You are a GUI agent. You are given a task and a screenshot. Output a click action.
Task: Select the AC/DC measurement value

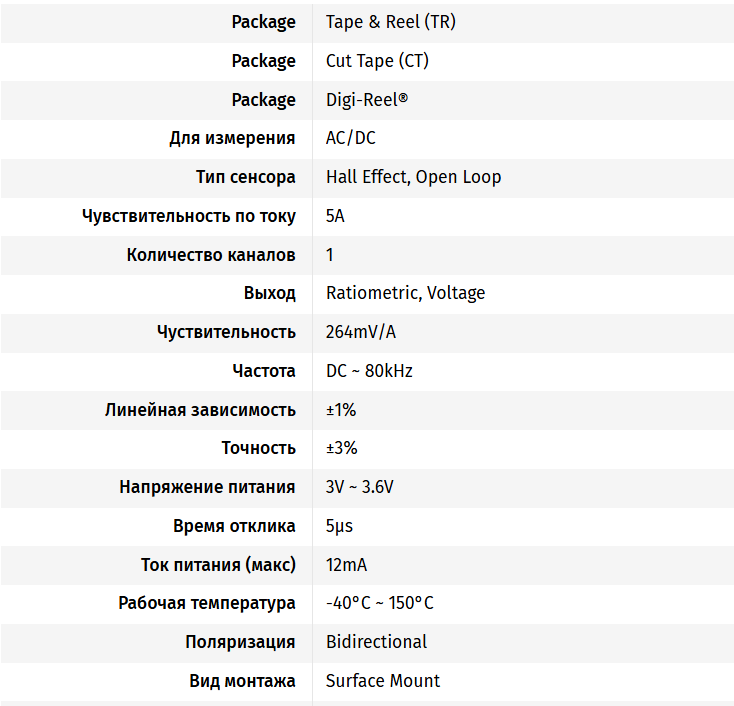point(351,138)
